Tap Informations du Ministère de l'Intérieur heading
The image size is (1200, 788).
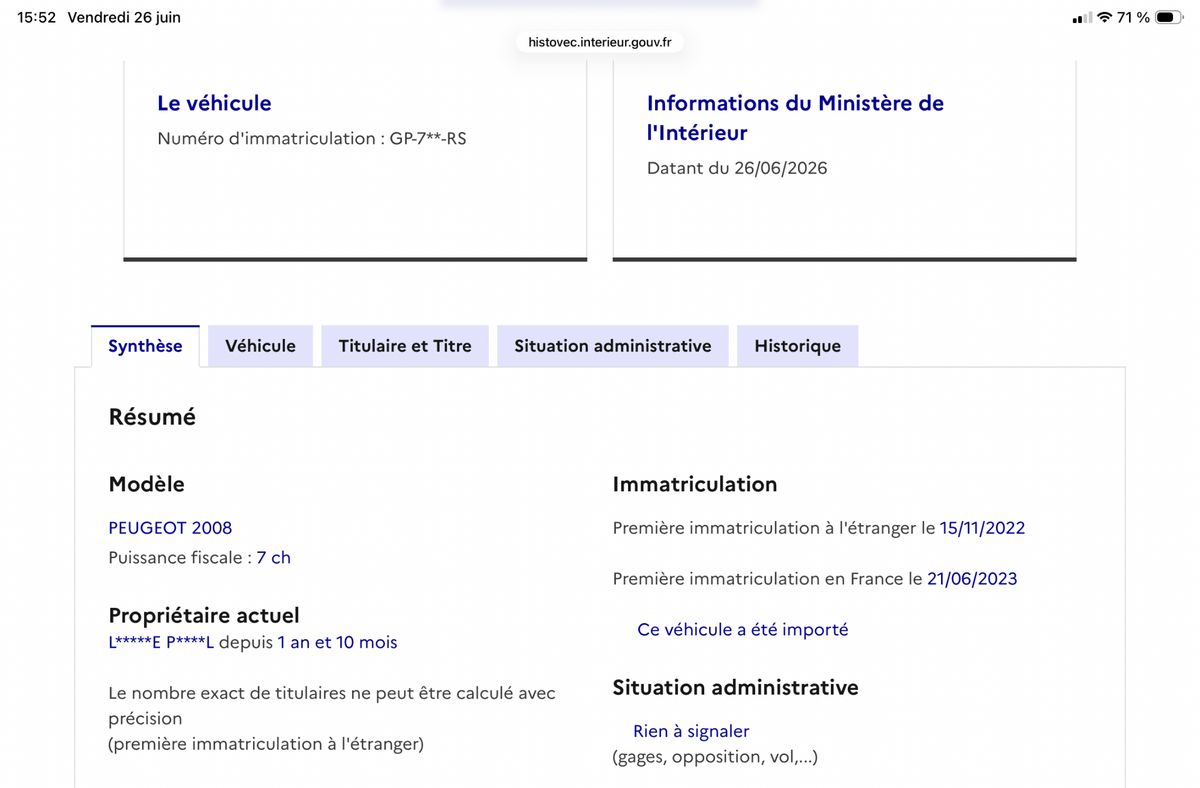pos(795,118)
